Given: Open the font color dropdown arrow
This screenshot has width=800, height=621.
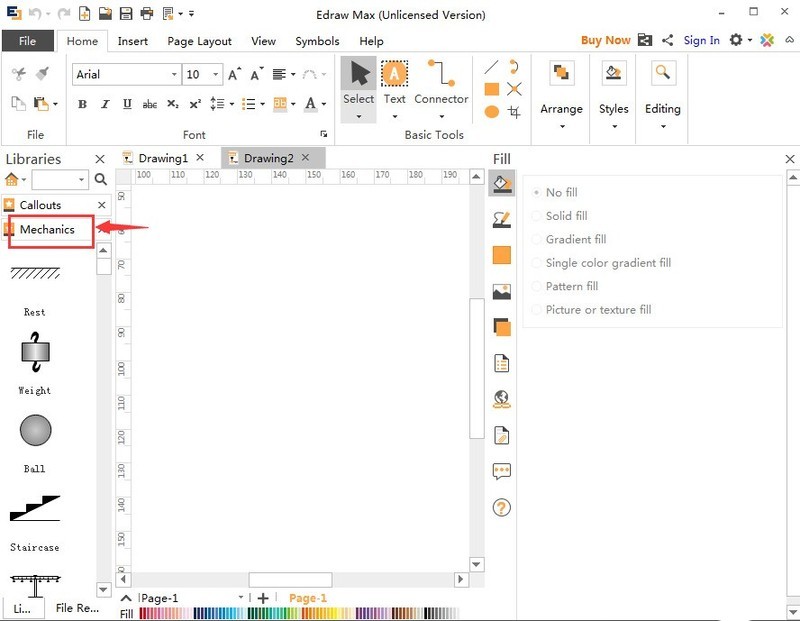Looking at the screenshot, I should pos(324,104).
